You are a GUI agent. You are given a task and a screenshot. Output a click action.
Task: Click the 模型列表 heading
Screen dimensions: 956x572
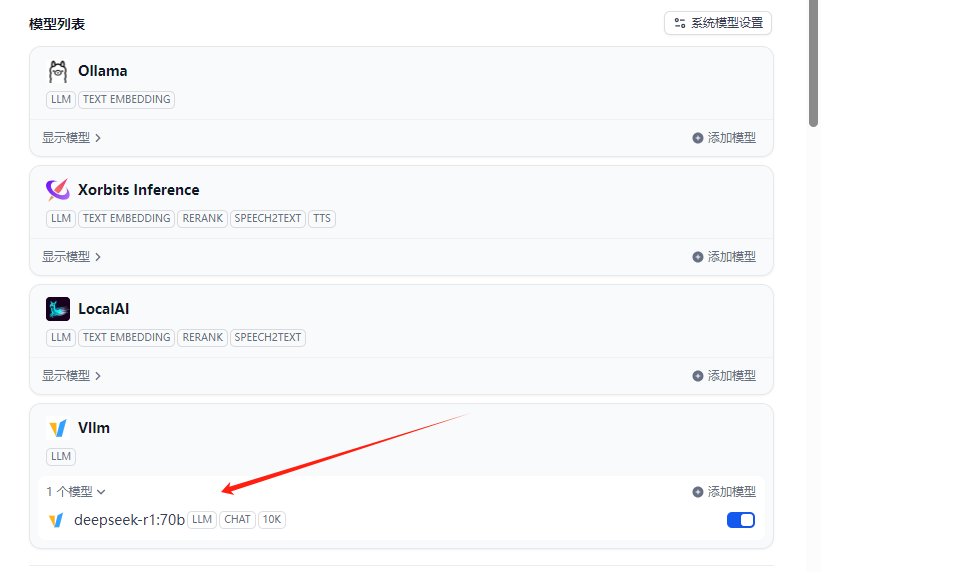[57, 24]
